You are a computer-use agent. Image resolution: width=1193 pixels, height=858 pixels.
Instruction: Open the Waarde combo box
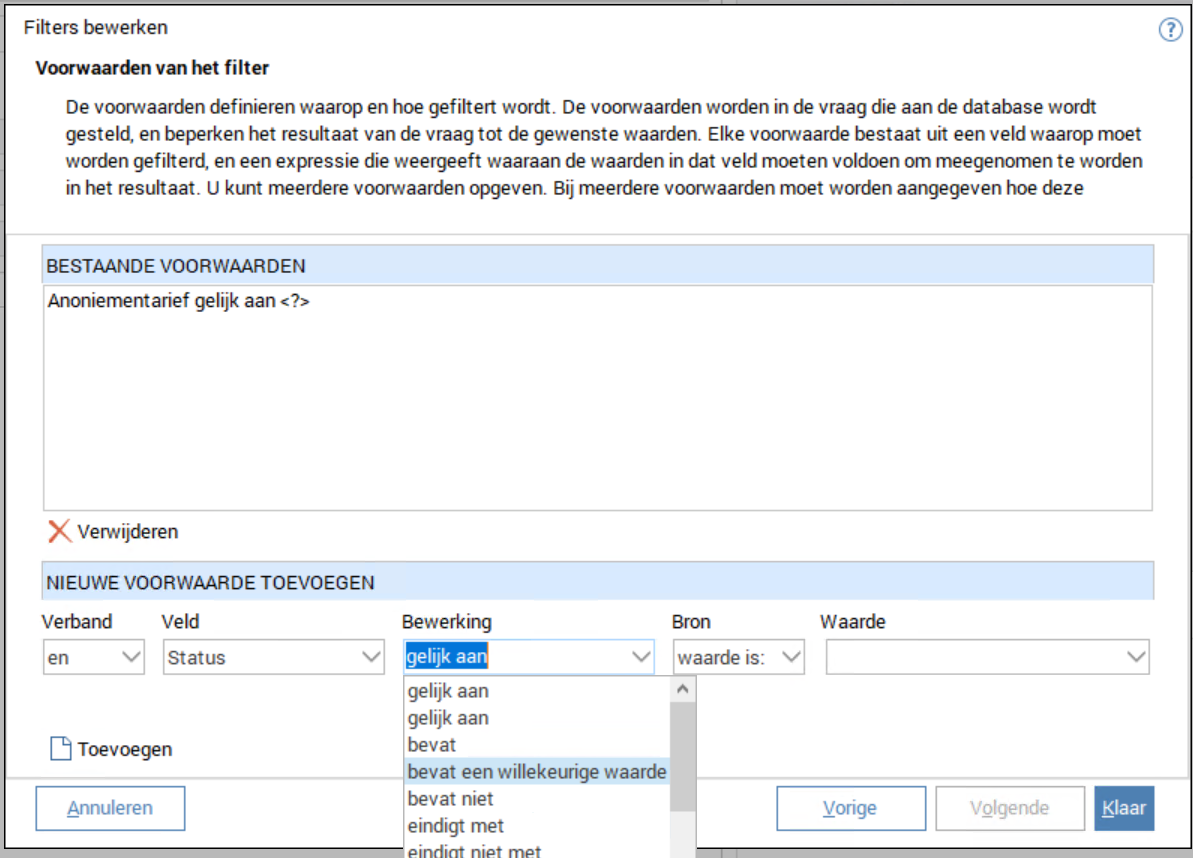987,657
